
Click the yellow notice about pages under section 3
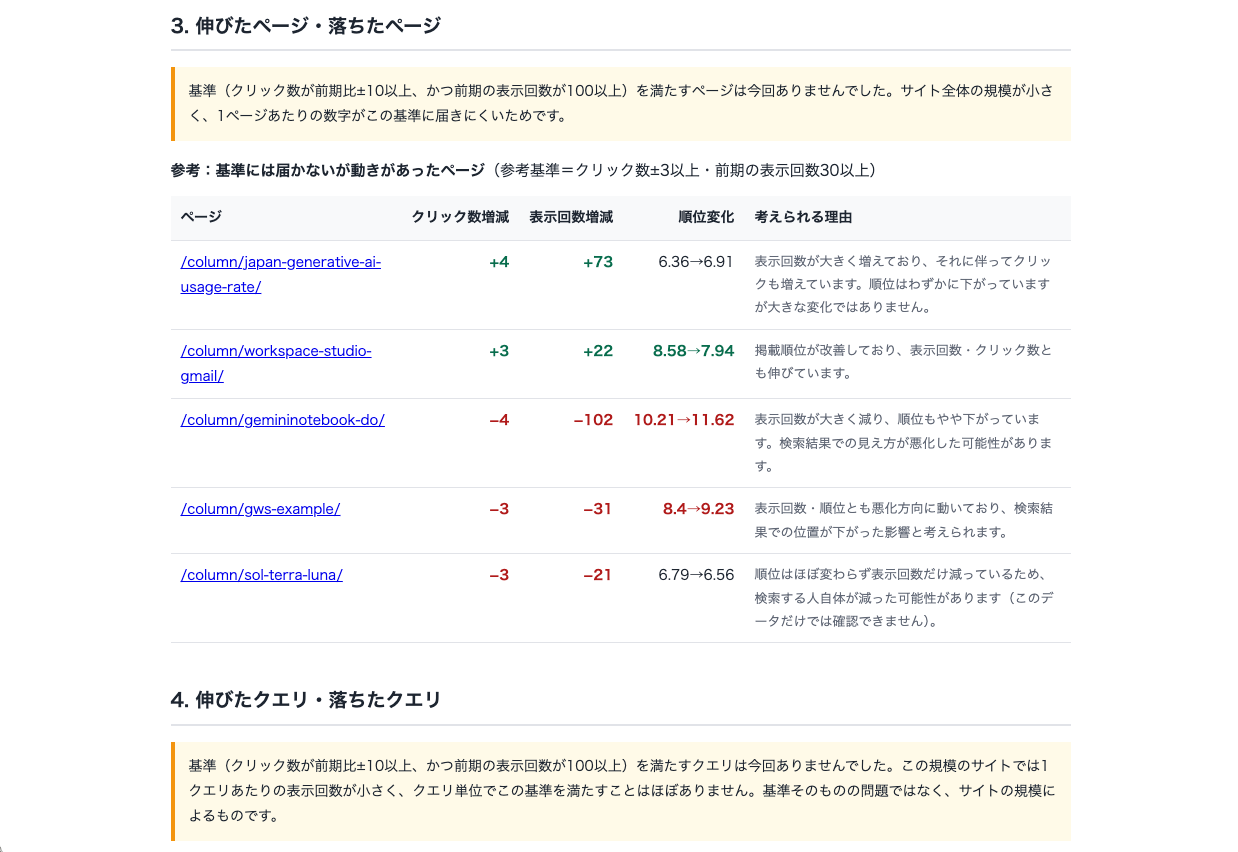(x=621, y=104)
